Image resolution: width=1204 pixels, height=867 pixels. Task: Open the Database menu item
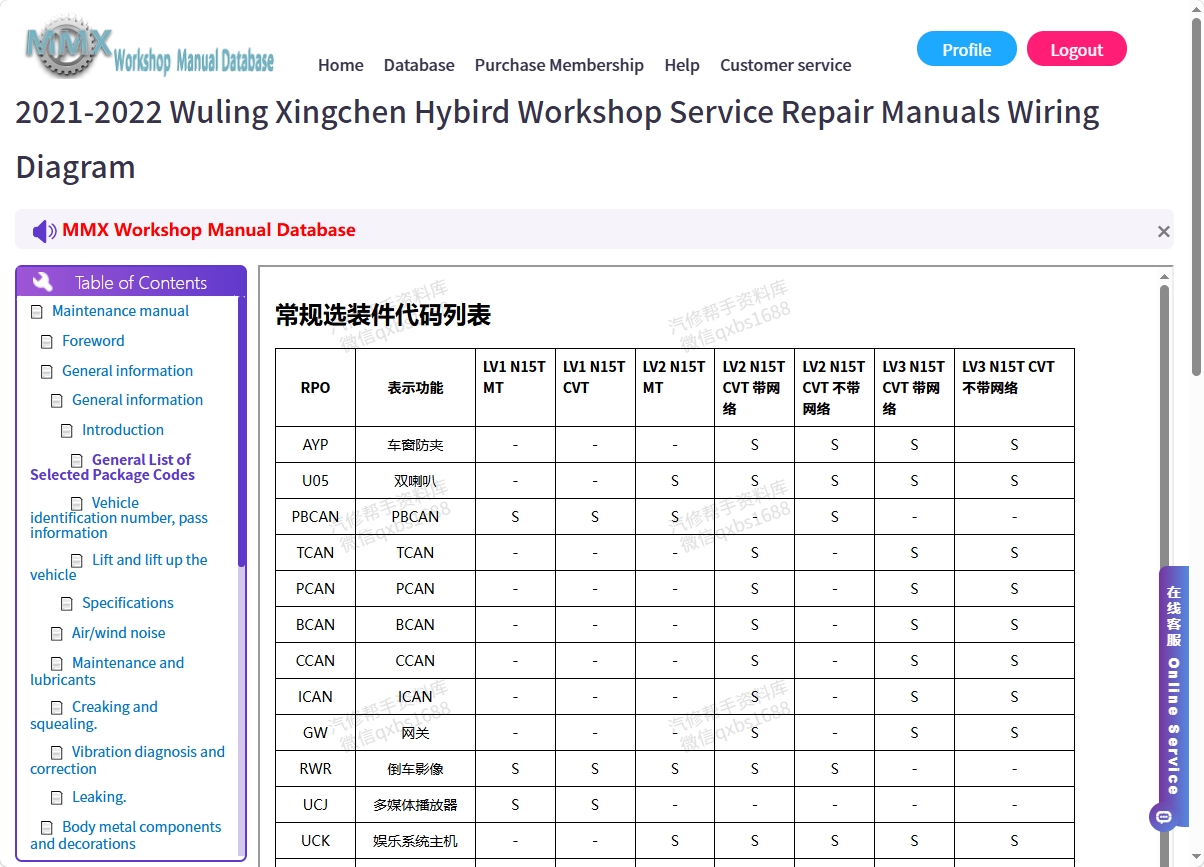pyautogui.click(x=419, y=65)
